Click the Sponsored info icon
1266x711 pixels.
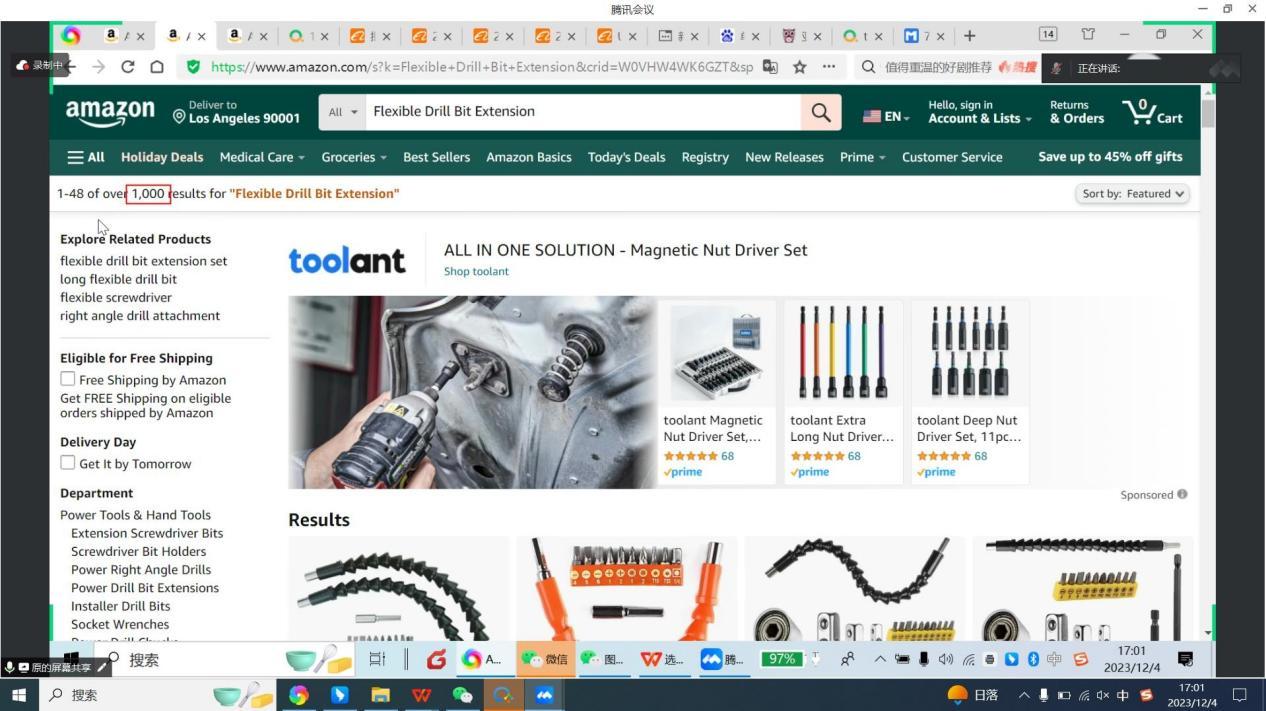pos(1182,494)
